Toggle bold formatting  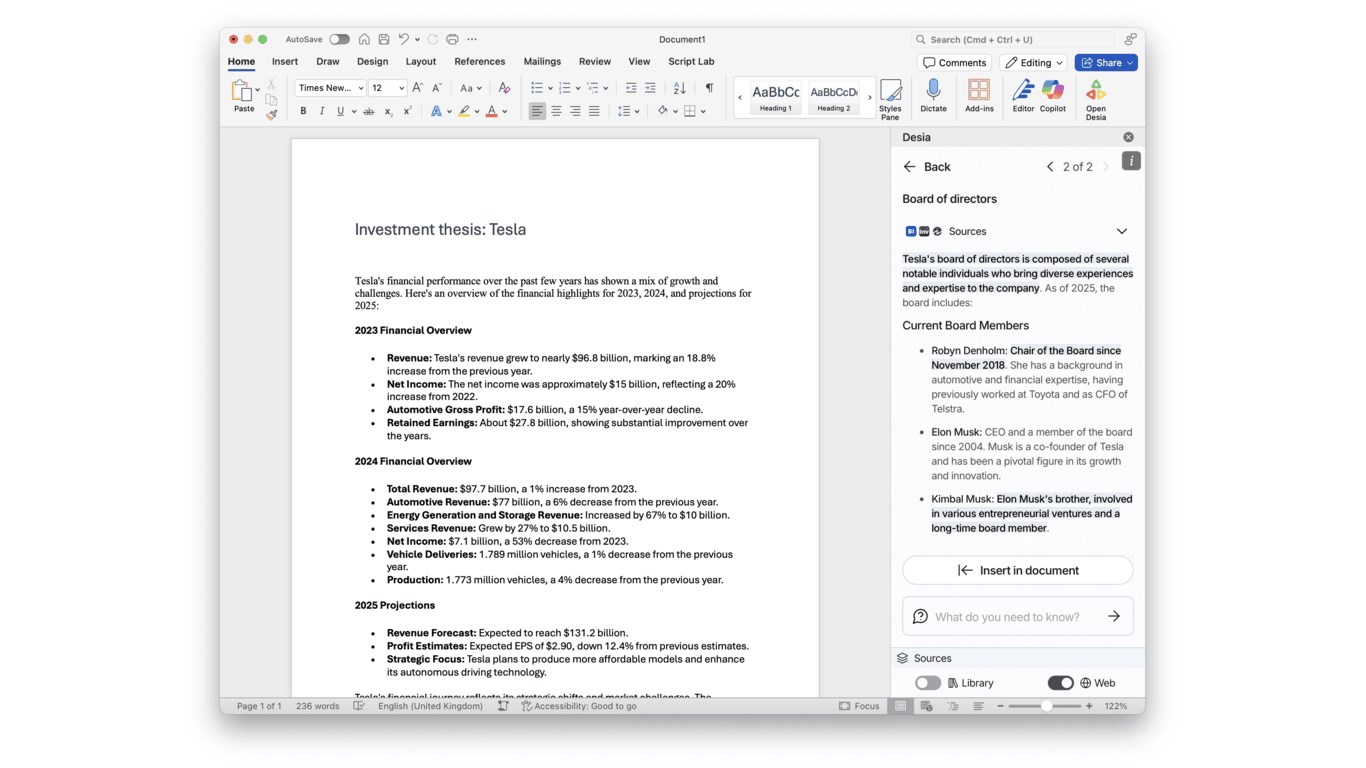tap(303, 111)
